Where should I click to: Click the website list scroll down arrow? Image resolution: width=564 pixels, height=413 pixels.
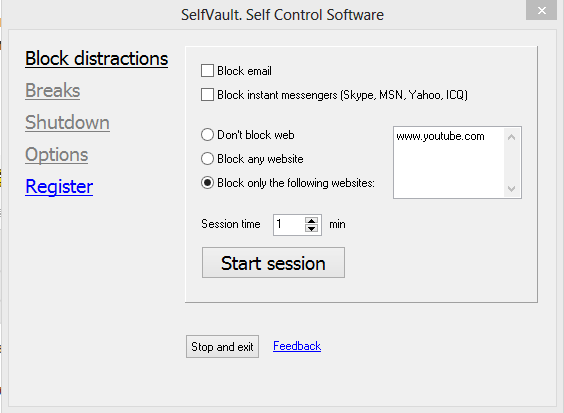pyautogui.click(x=511, y=189)
